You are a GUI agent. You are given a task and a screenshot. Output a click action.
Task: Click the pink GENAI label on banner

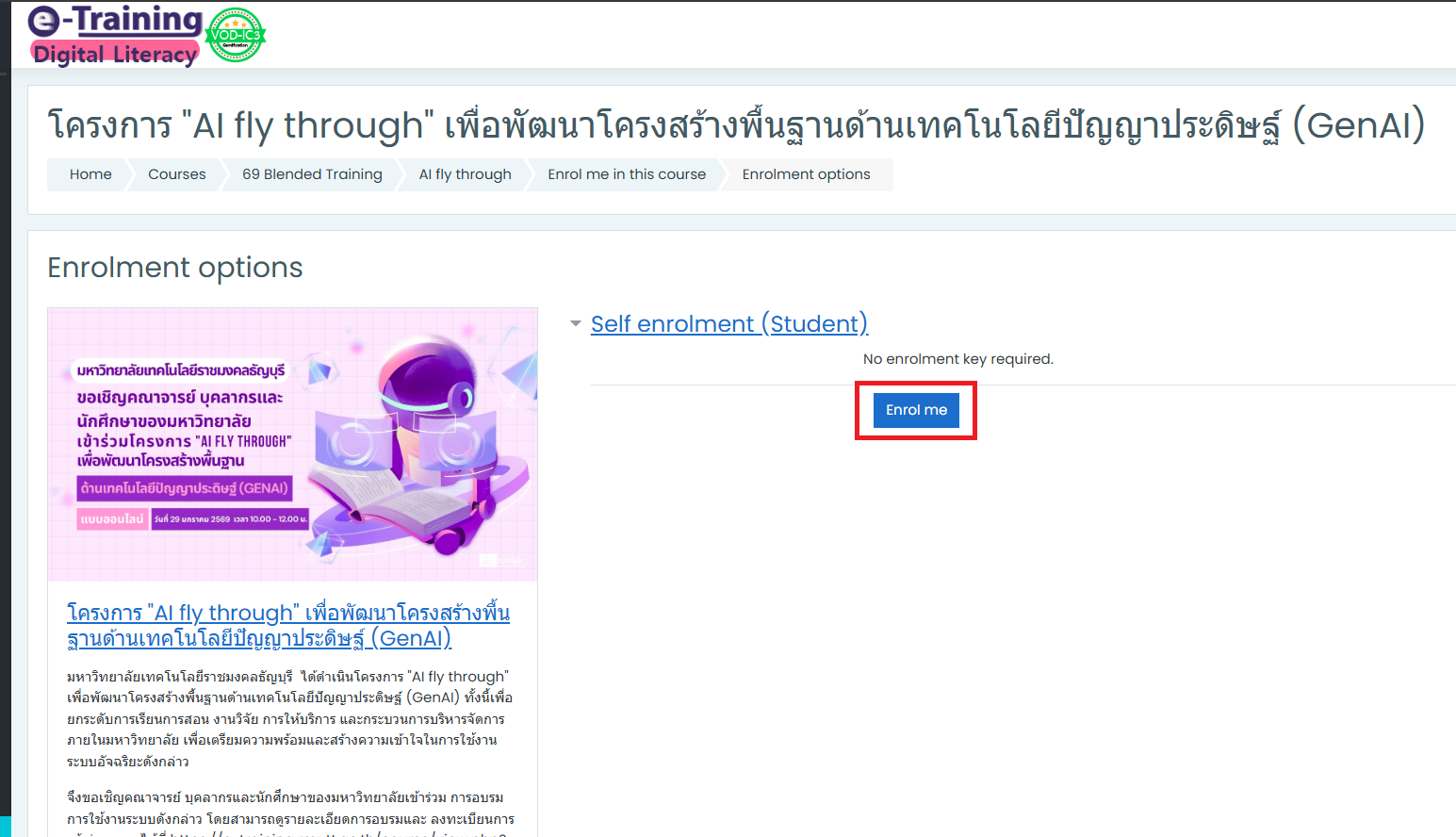point(185,488)
